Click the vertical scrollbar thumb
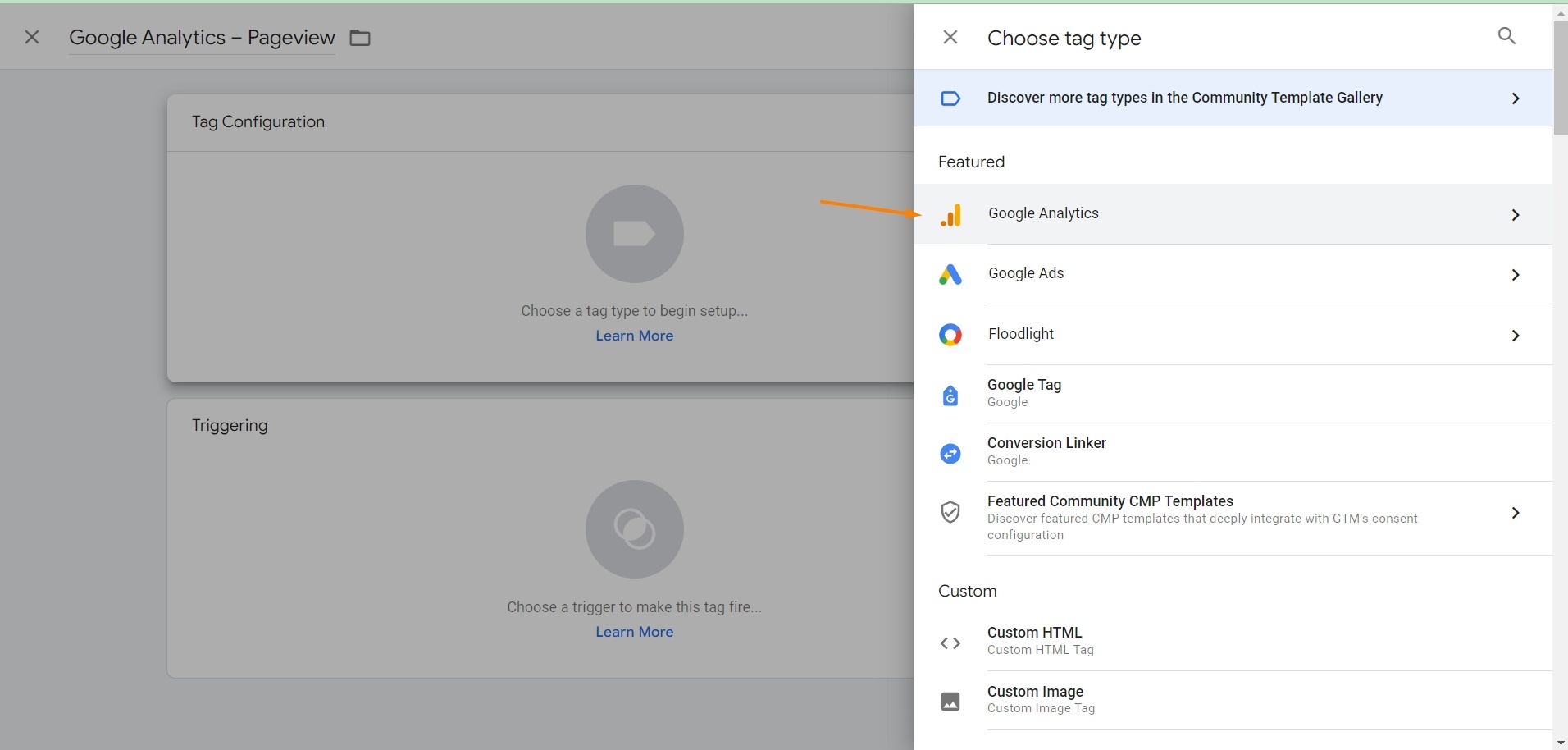 pyautogui.click(x=1561, y=78)
